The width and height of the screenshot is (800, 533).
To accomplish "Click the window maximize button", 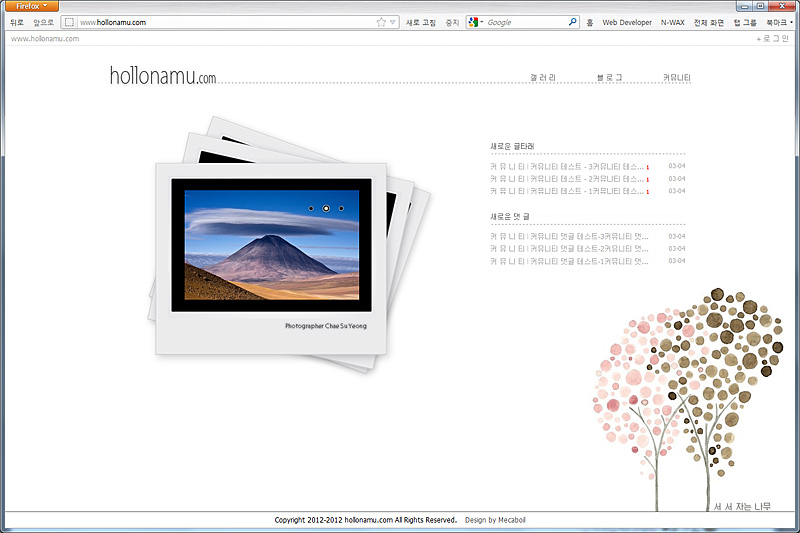I will click(760, 6).
